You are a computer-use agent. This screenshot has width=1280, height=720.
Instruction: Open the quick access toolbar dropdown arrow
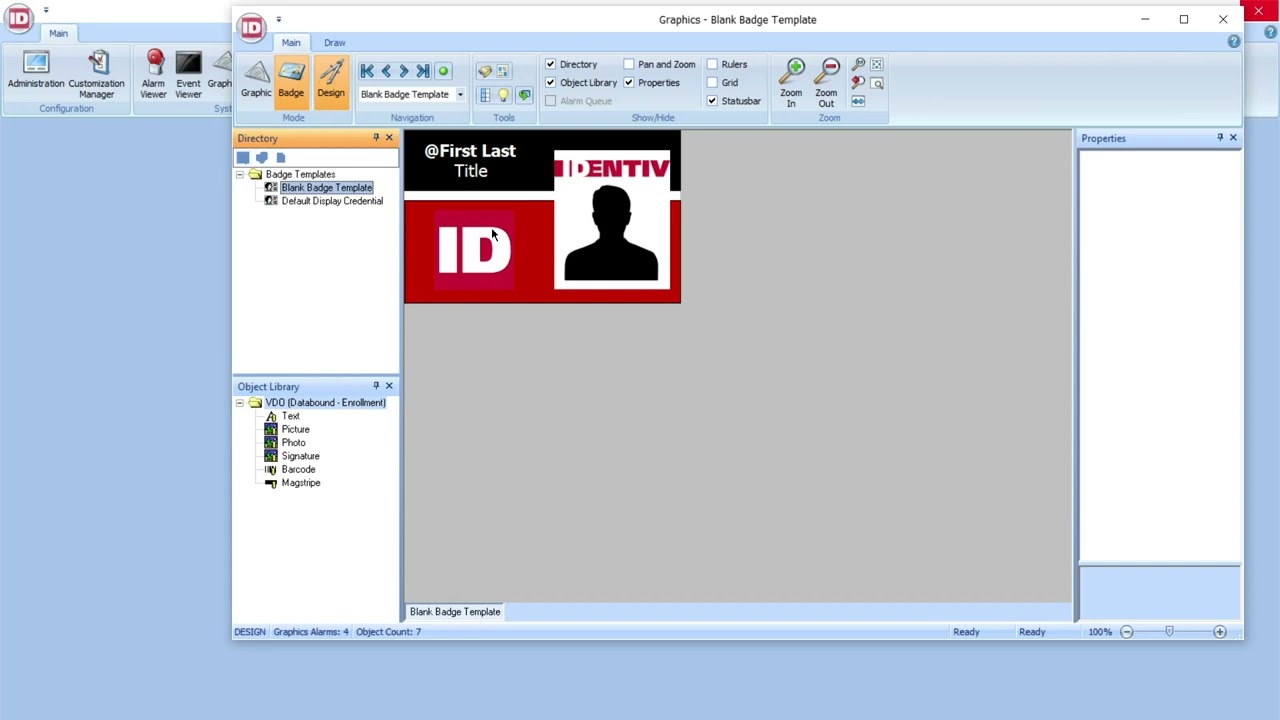279,19
